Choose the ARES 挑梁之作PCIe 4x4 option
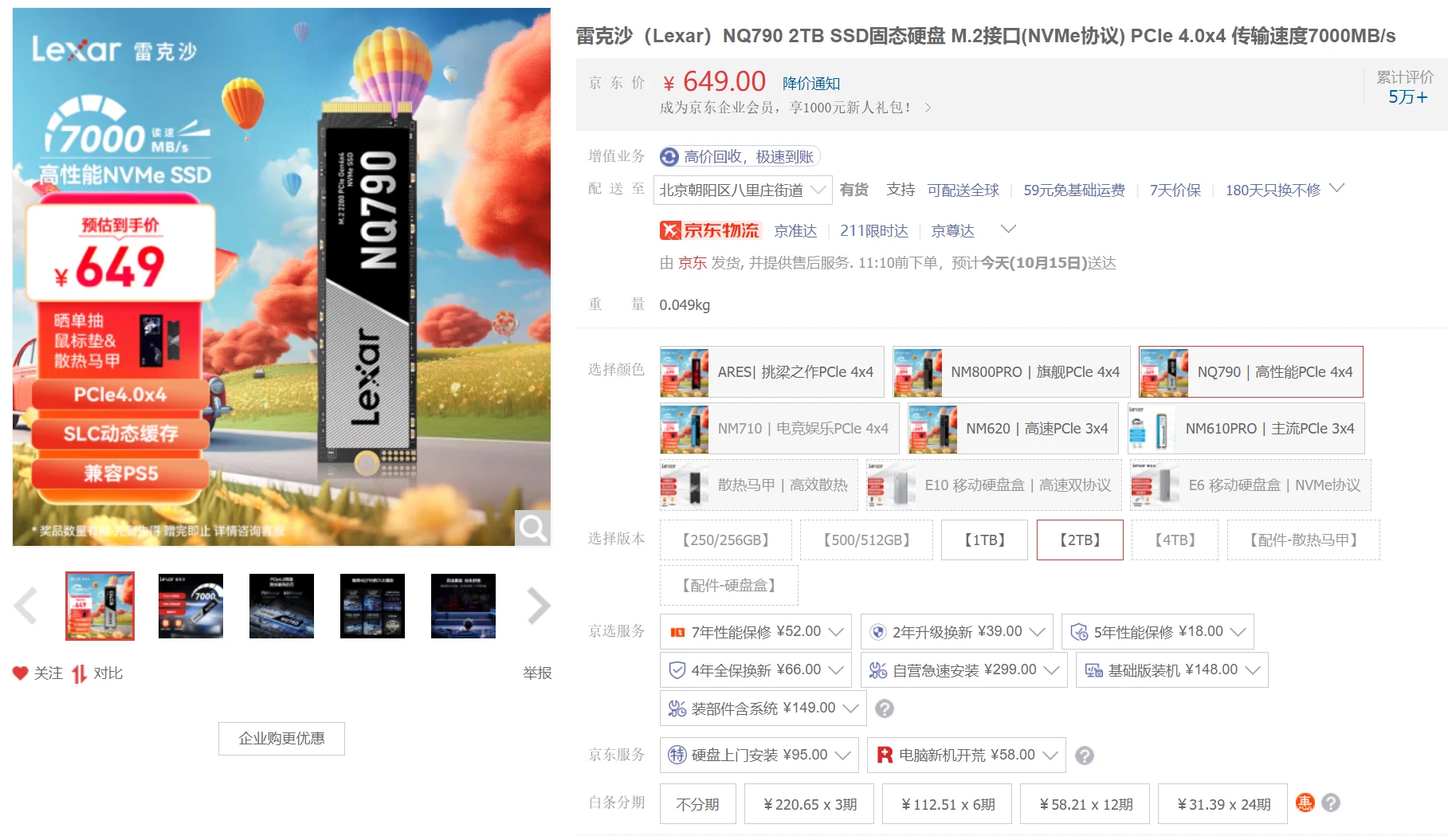Screen dimensions: 1448x840 coord(772,371)
